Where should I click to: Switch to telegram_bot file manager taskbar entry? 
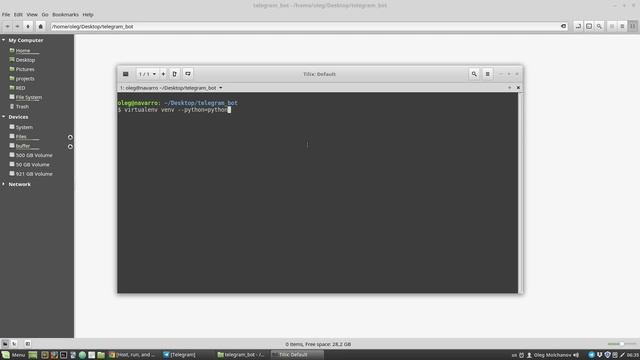241,355
